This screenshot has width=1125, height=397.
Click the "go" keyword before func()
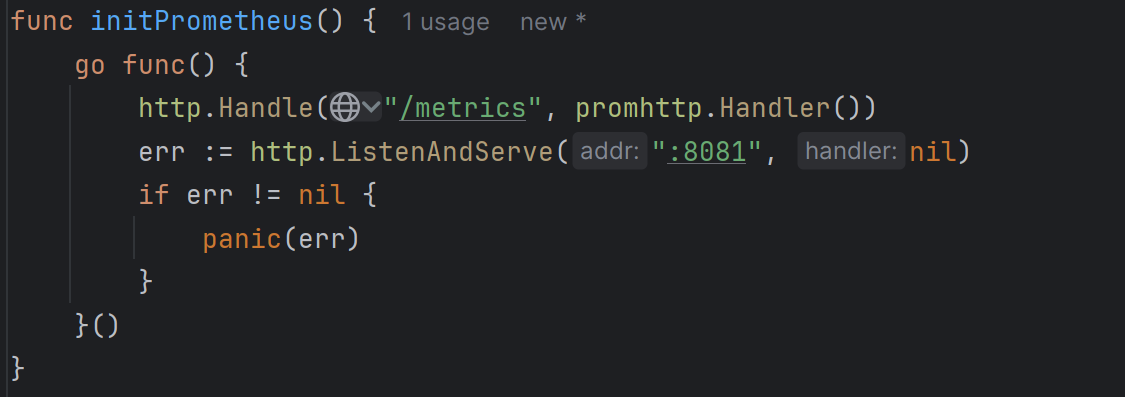pyautogui.click(x=90, y=66)
